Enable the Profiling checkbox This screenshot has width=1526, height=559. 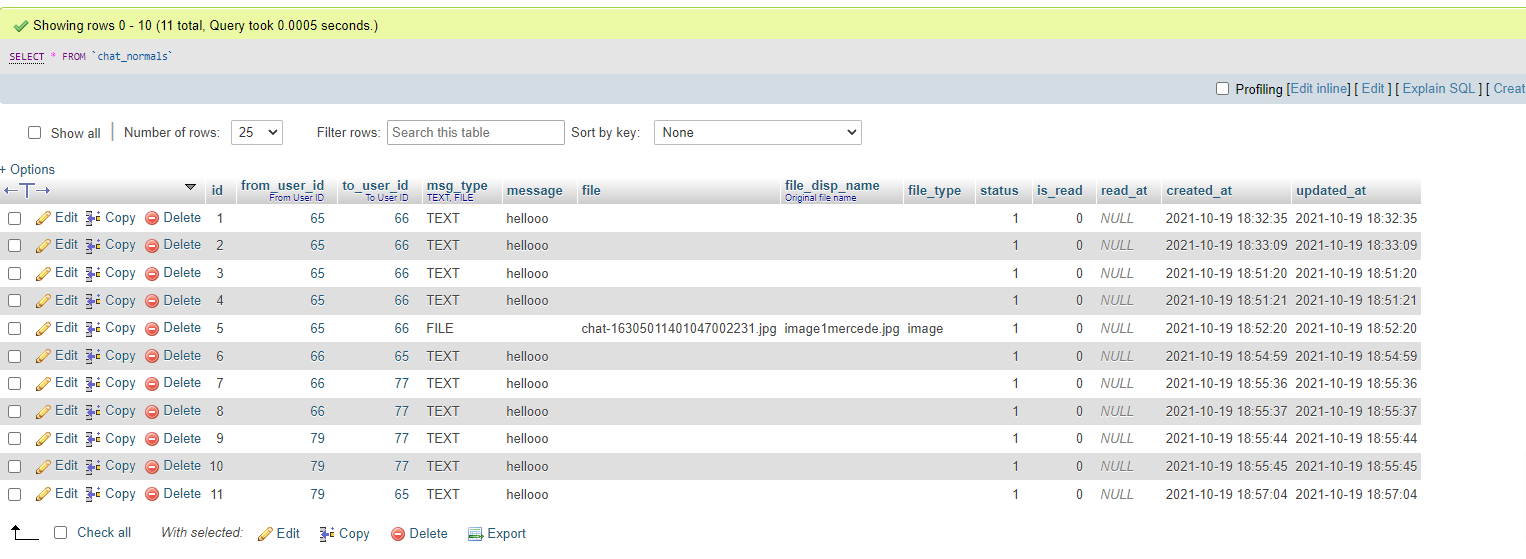click(x=1222, y=89)
